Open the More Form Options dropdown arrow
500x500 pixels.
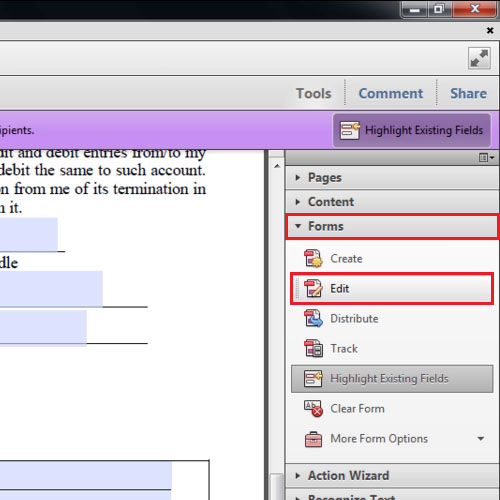pyautogui.click(x=480, y=439)
